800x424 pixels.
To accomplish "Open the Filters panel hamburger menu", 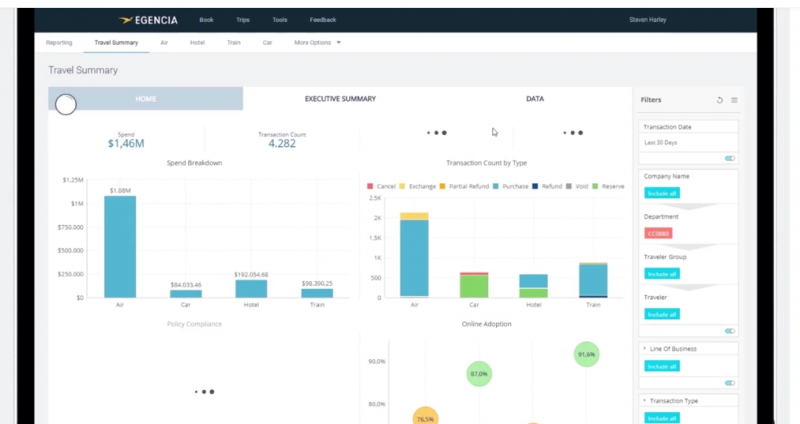I will 734,100.
